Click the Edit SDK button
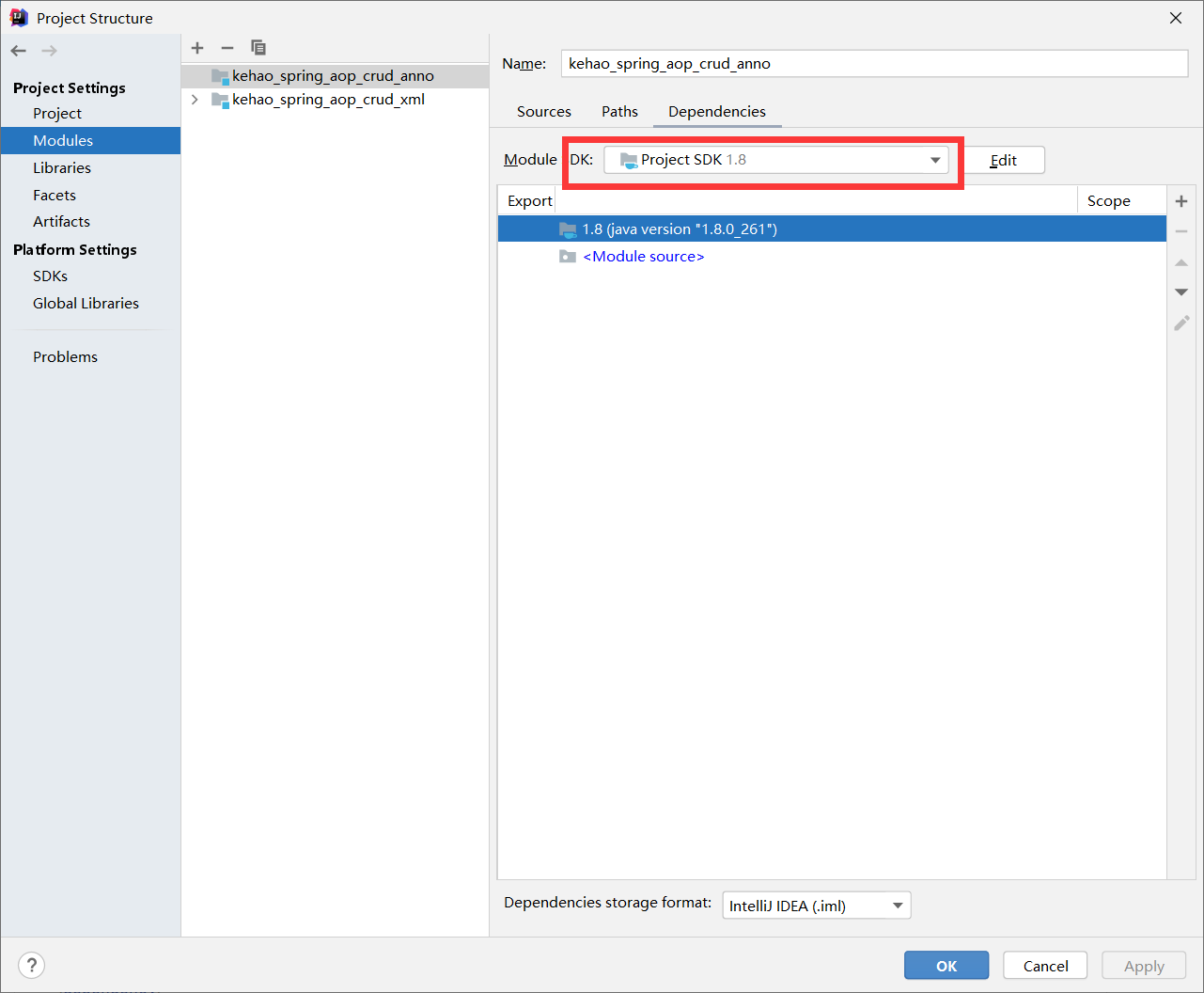The image size is (1204, 993). [1004, 160]
